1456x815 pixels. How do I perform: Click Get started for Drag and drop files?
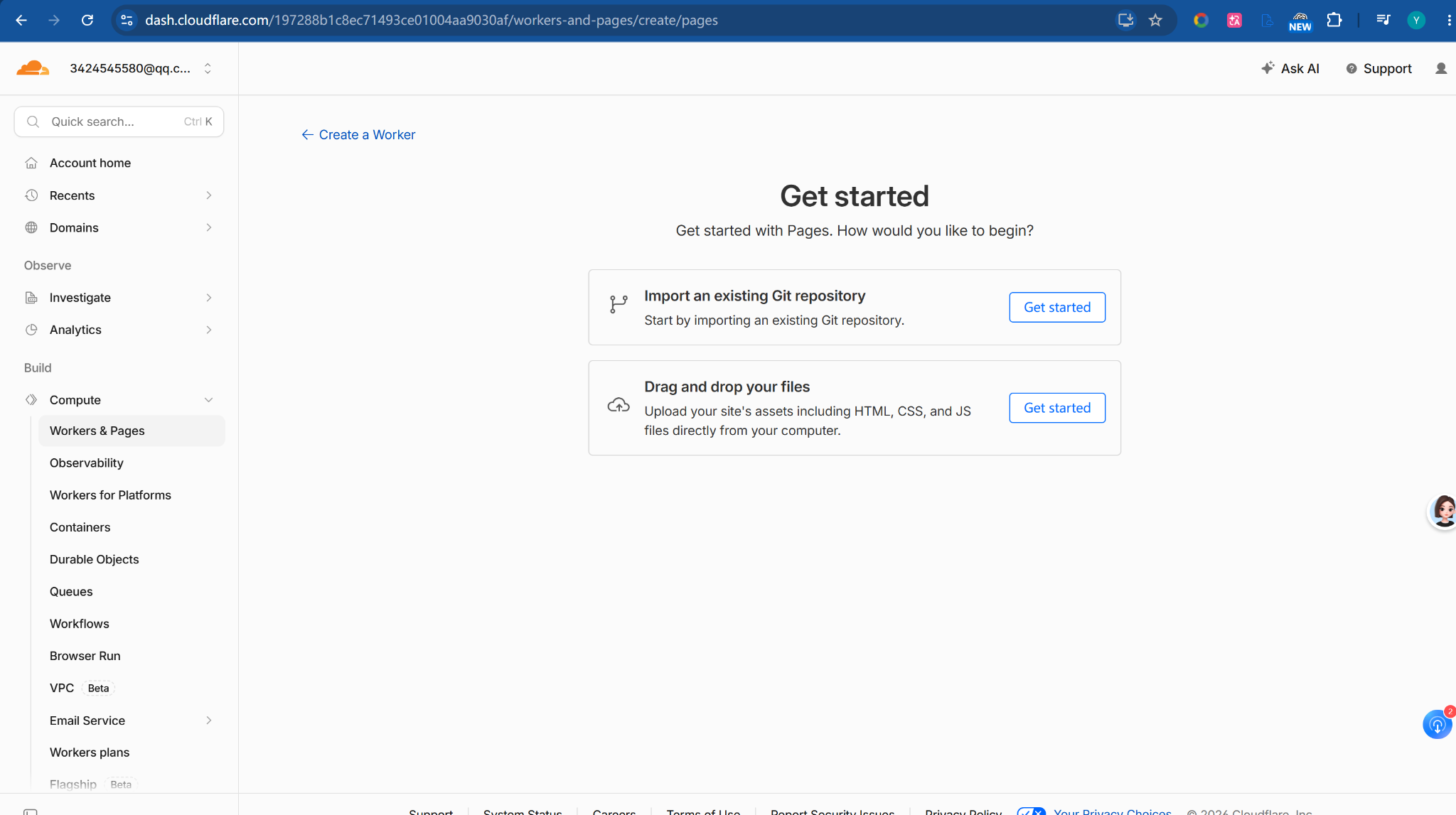1057,408
